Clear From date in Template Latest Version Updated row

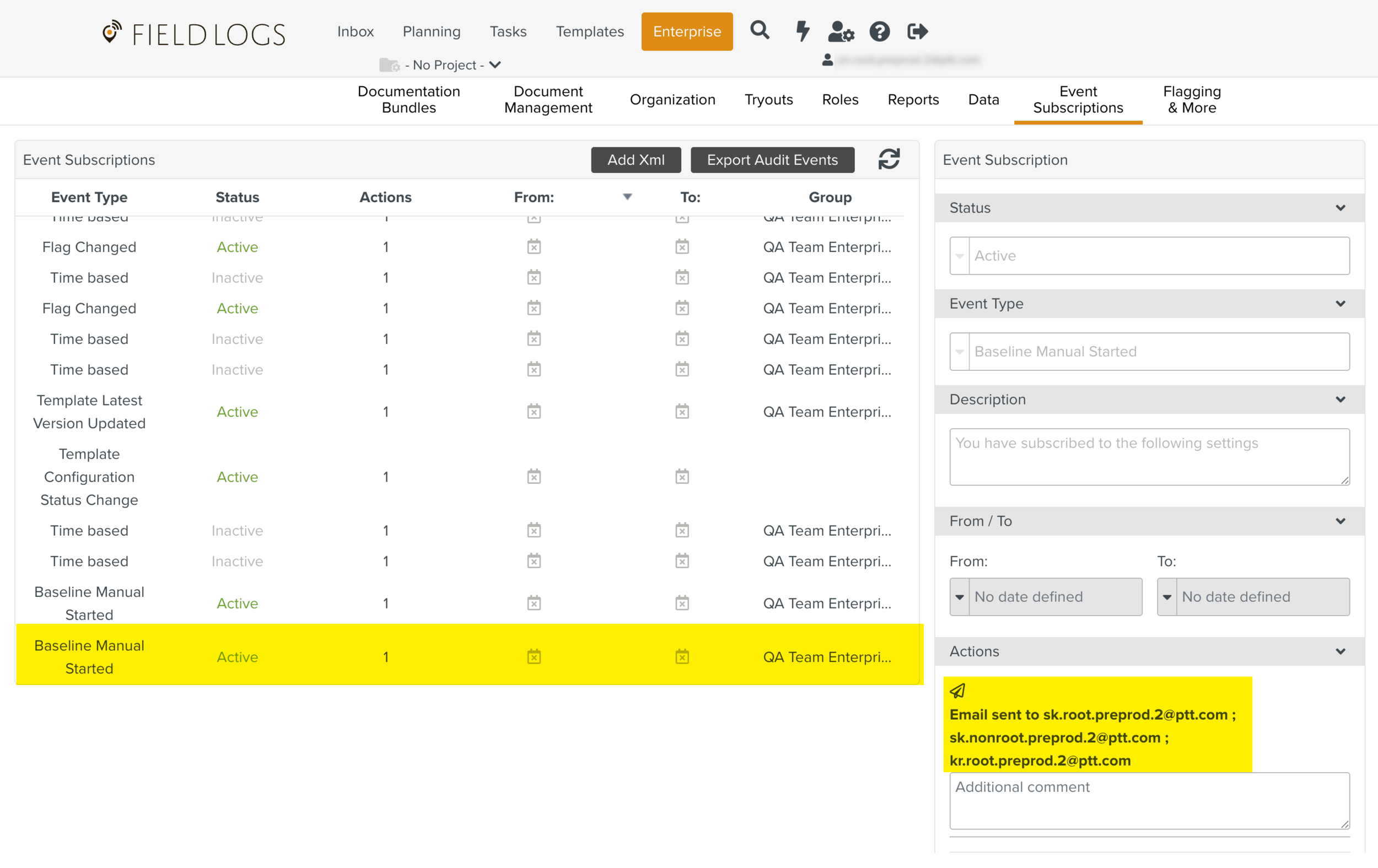(x=534, y=411)
